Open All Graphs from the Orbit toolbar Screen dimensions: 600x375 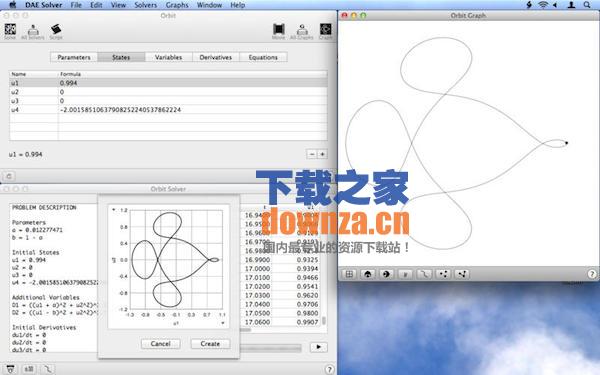tap(302, 31)
